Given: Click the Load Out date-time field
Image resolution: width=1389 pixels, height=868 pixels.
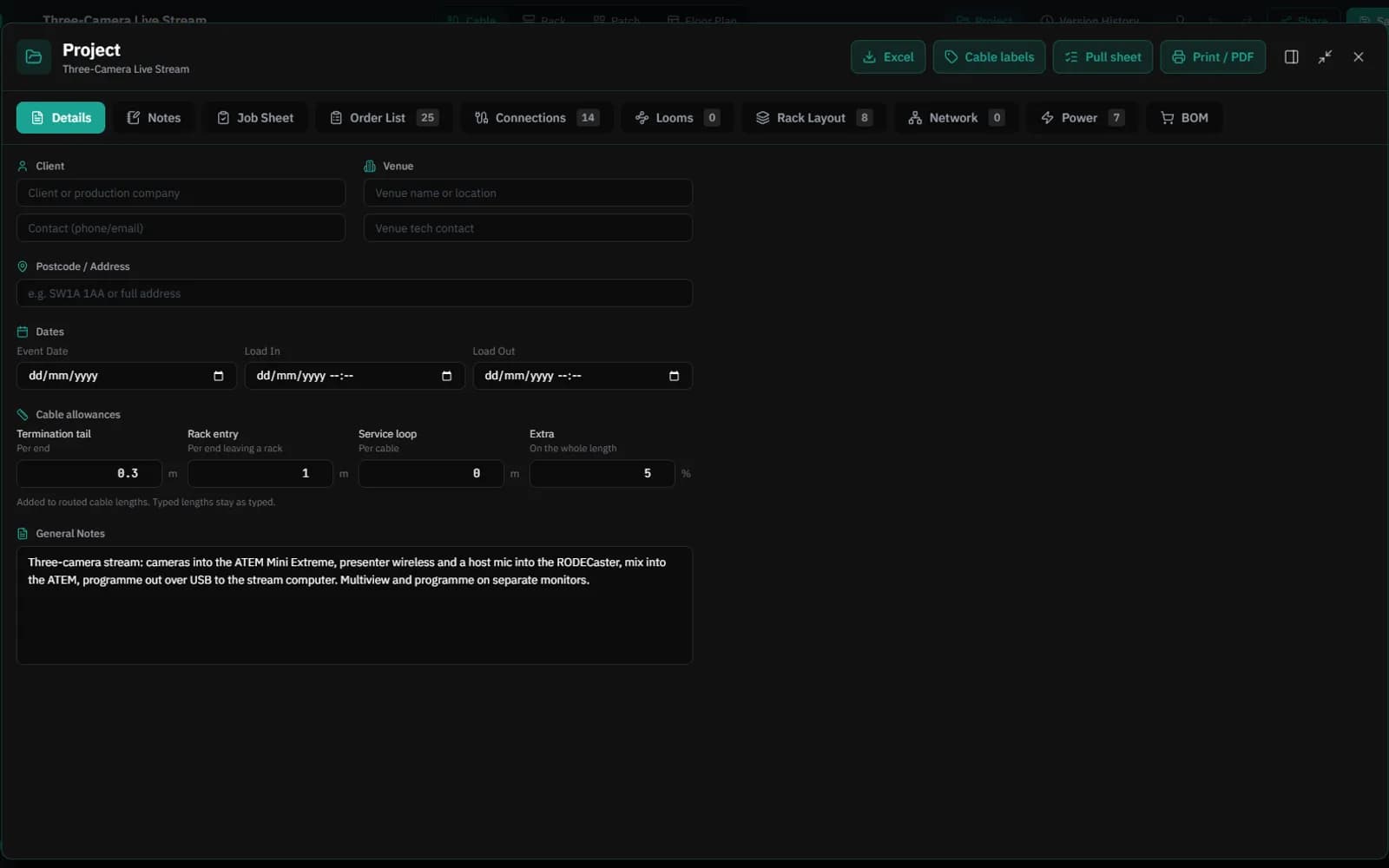Looking at the screenshot, I should 583,376.
